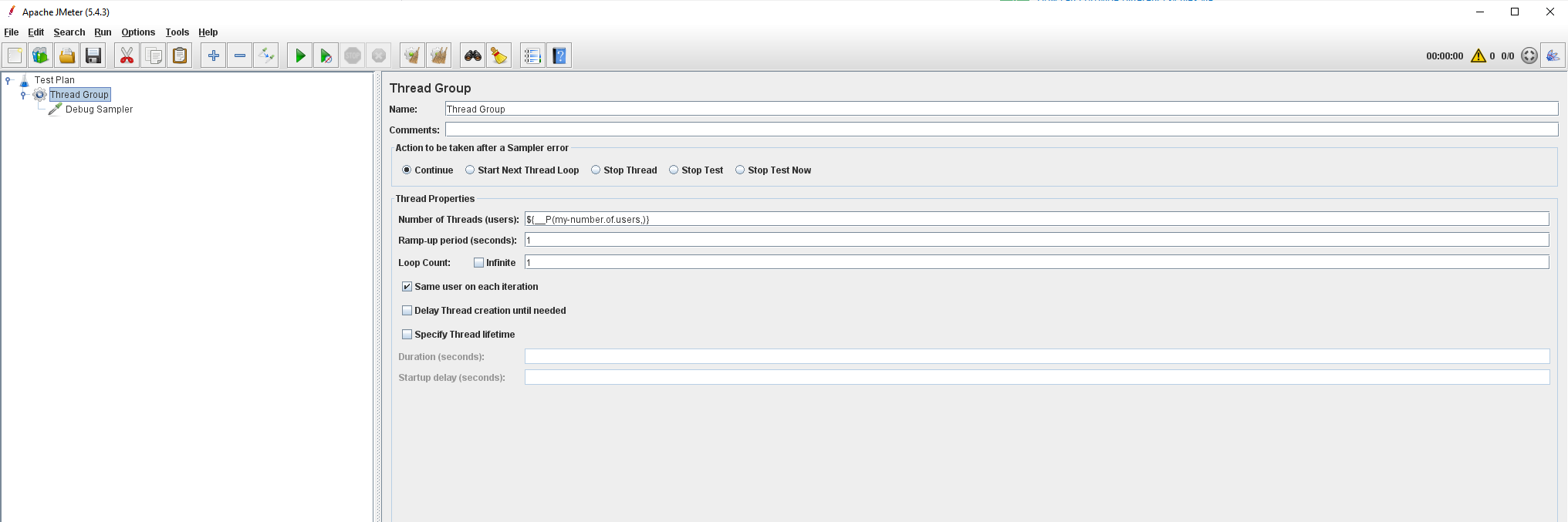Image resolution: width=1568 pixels, height=522 pixels.
Task: Open the Help menu
Action: (208, 32)
